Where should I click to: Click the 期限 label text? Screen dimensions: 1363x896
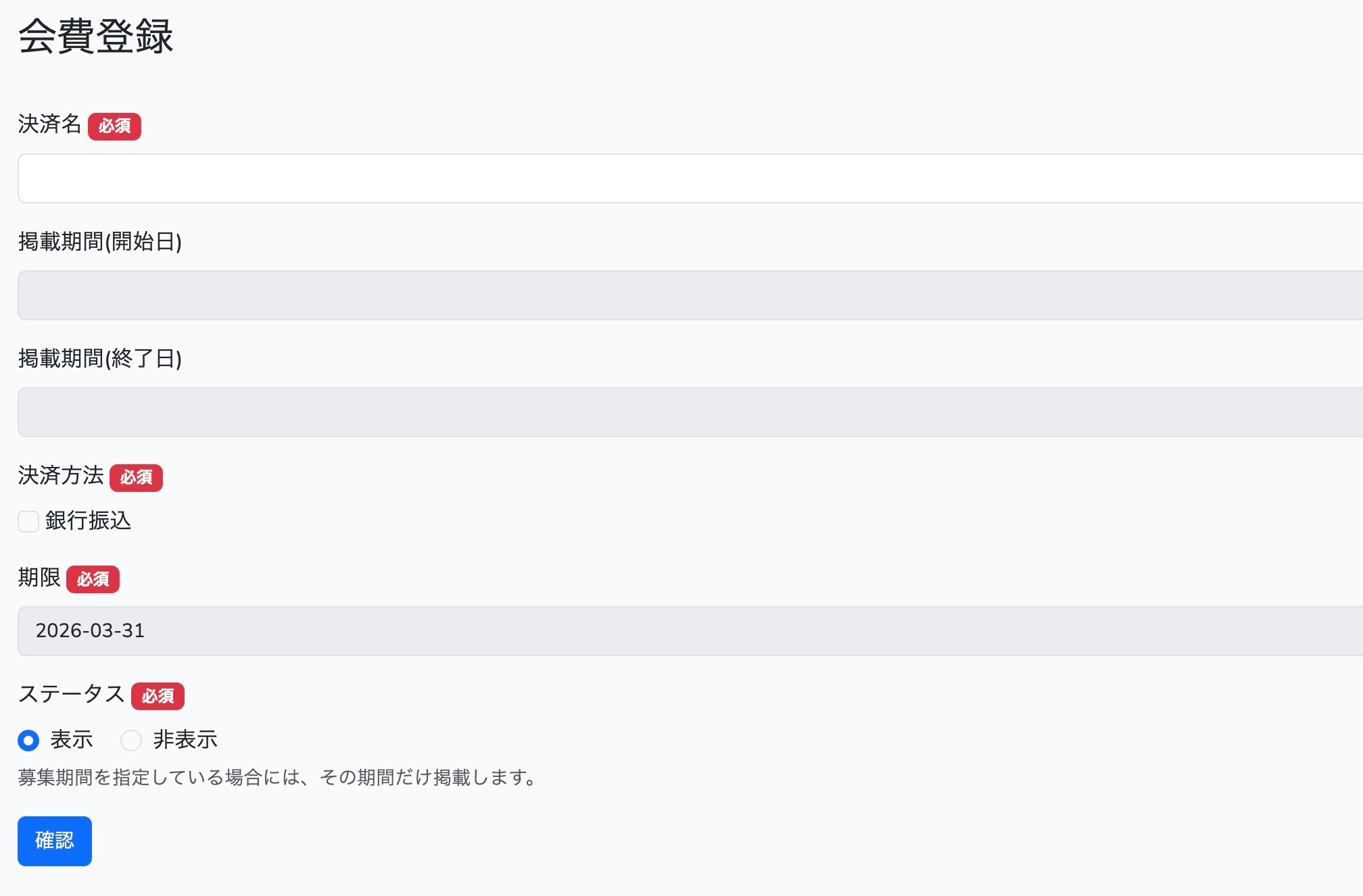coord(39,578)
